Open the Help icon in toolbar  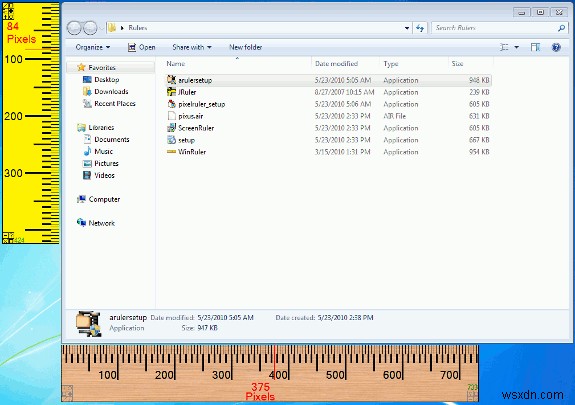click(x=556, y=47)
